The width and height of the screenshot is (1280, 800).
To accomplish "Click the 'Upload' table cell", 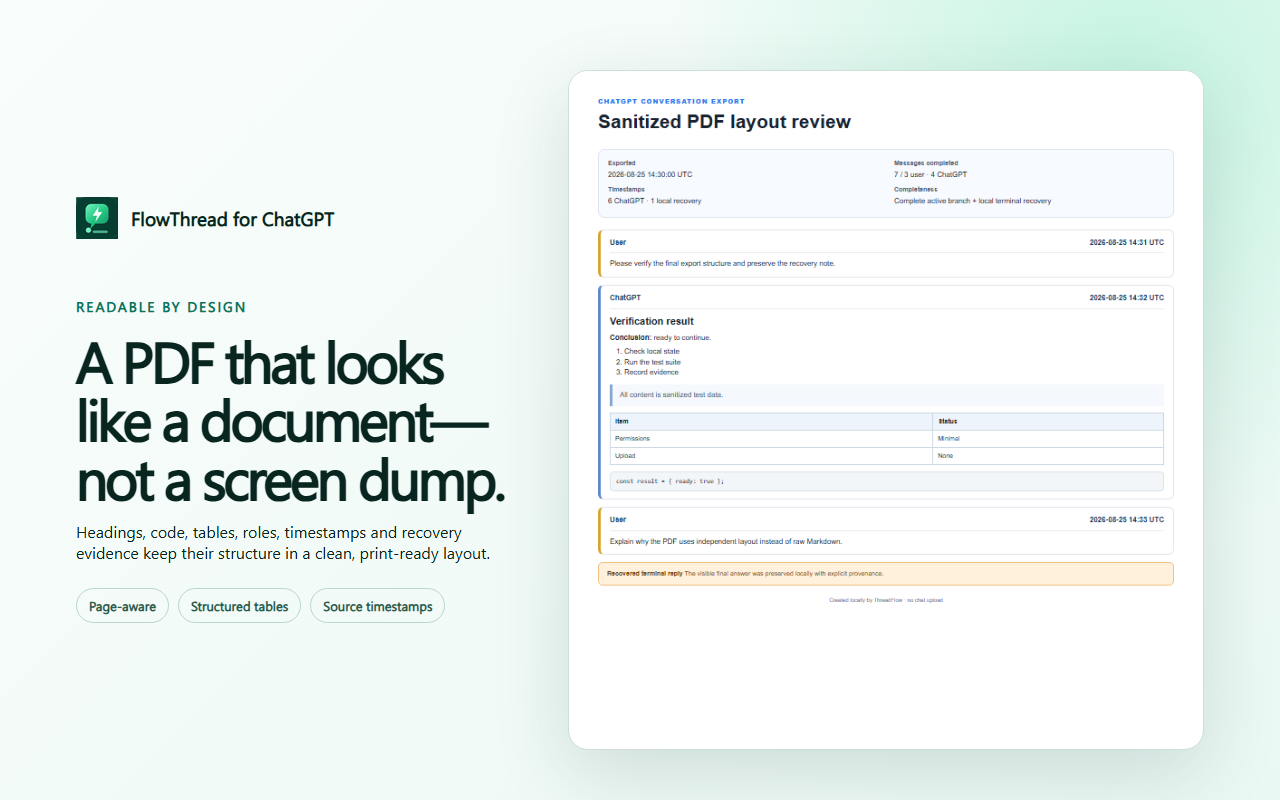I will [771, 456].
